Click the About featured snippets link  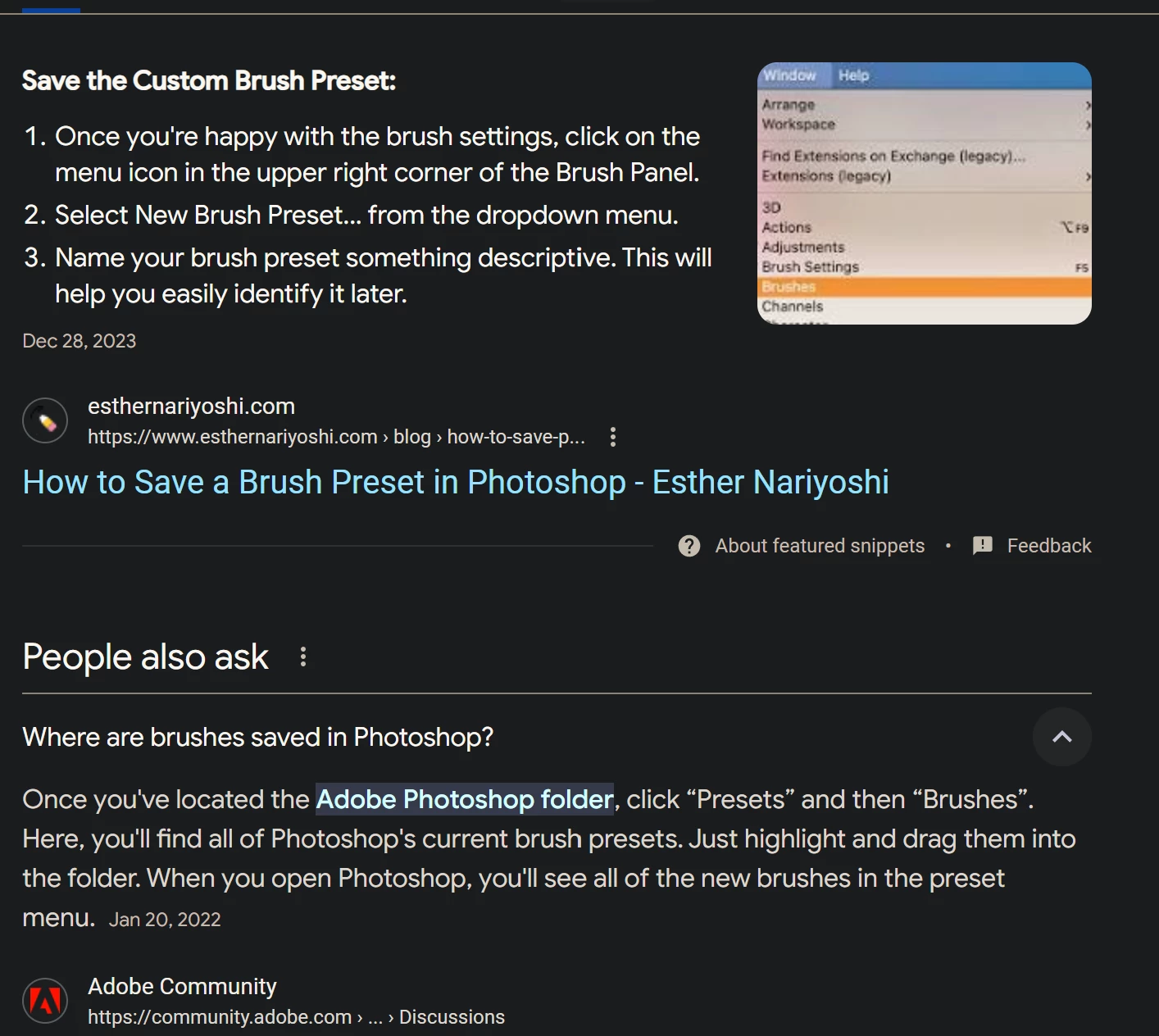820,546
